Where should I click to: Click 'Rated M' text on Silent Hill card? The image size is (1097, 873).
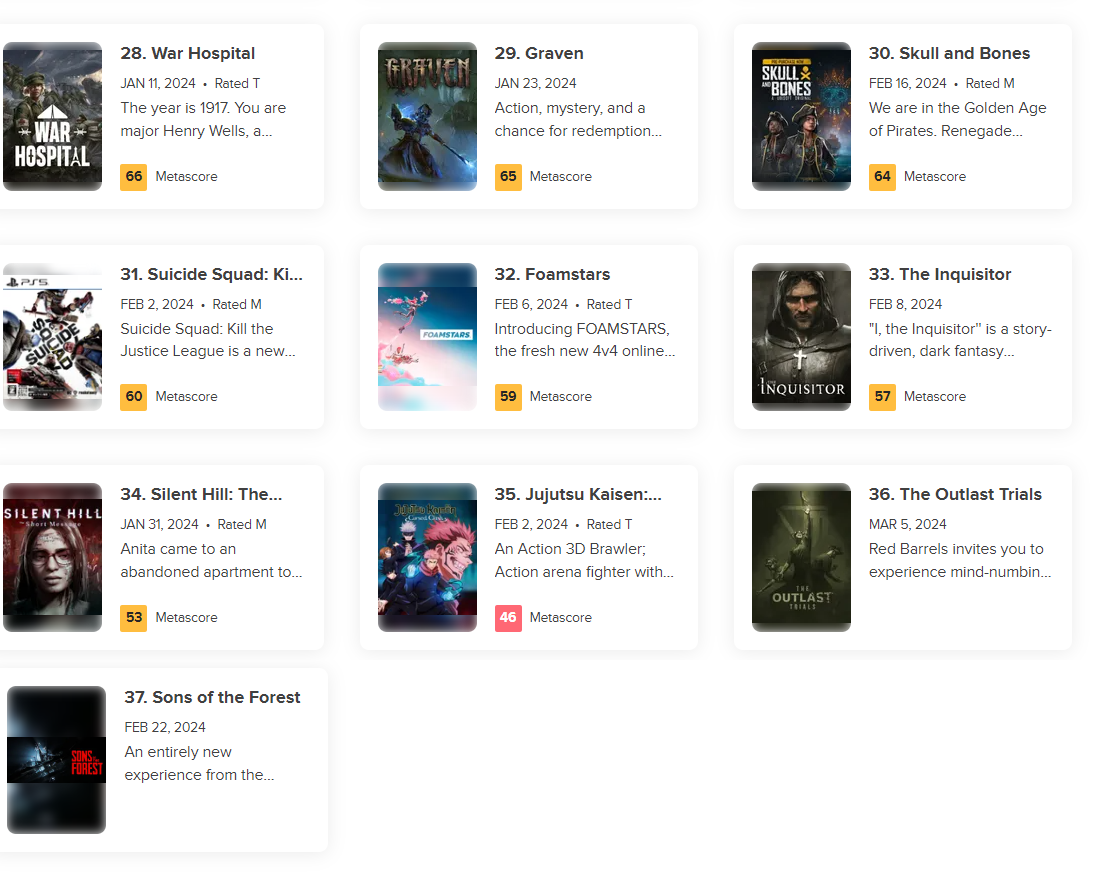[242, 525]
